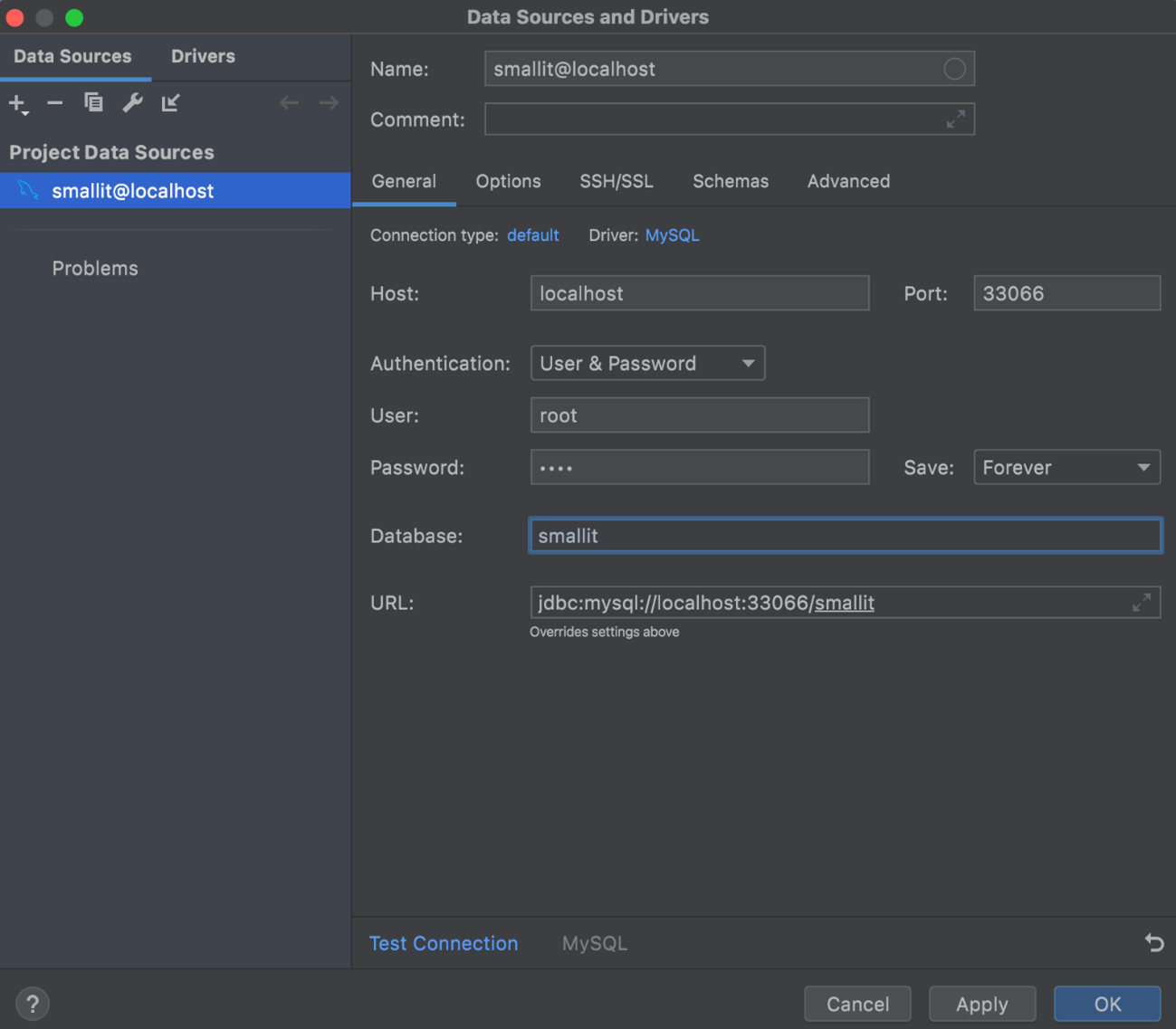This screenshot has height=1029, width=1176.
Task: Expand the URL field with the expand icon
Action: (x=1141, y=603)
